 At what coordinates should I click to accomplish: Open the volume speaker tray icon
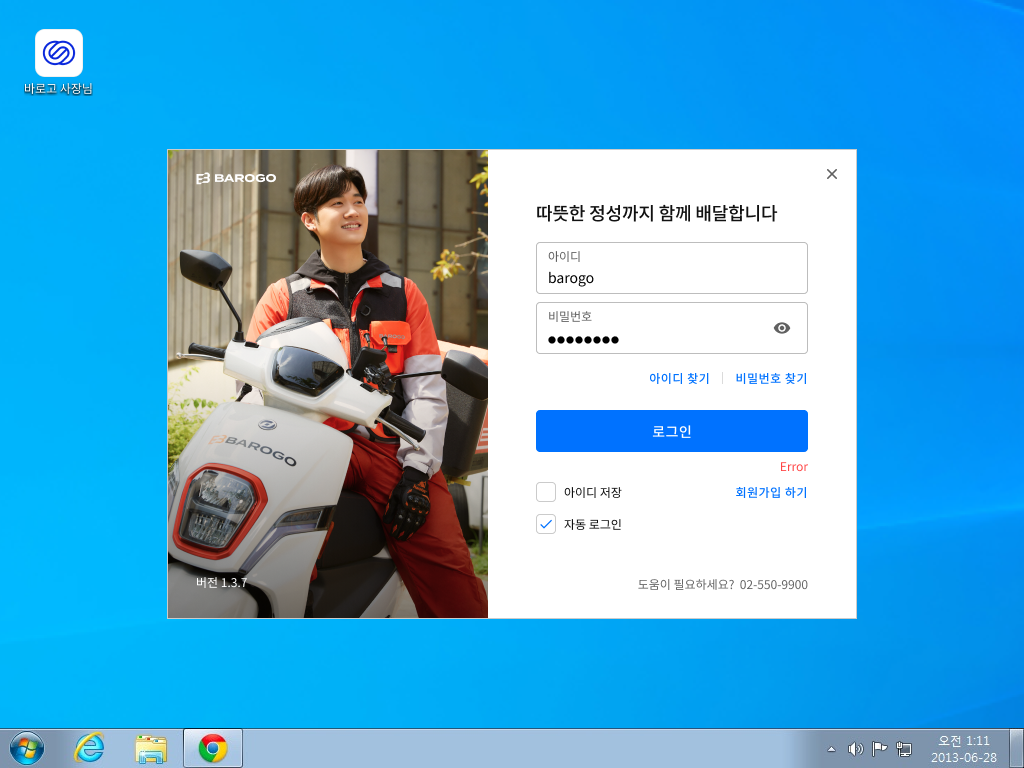[855, 749]
